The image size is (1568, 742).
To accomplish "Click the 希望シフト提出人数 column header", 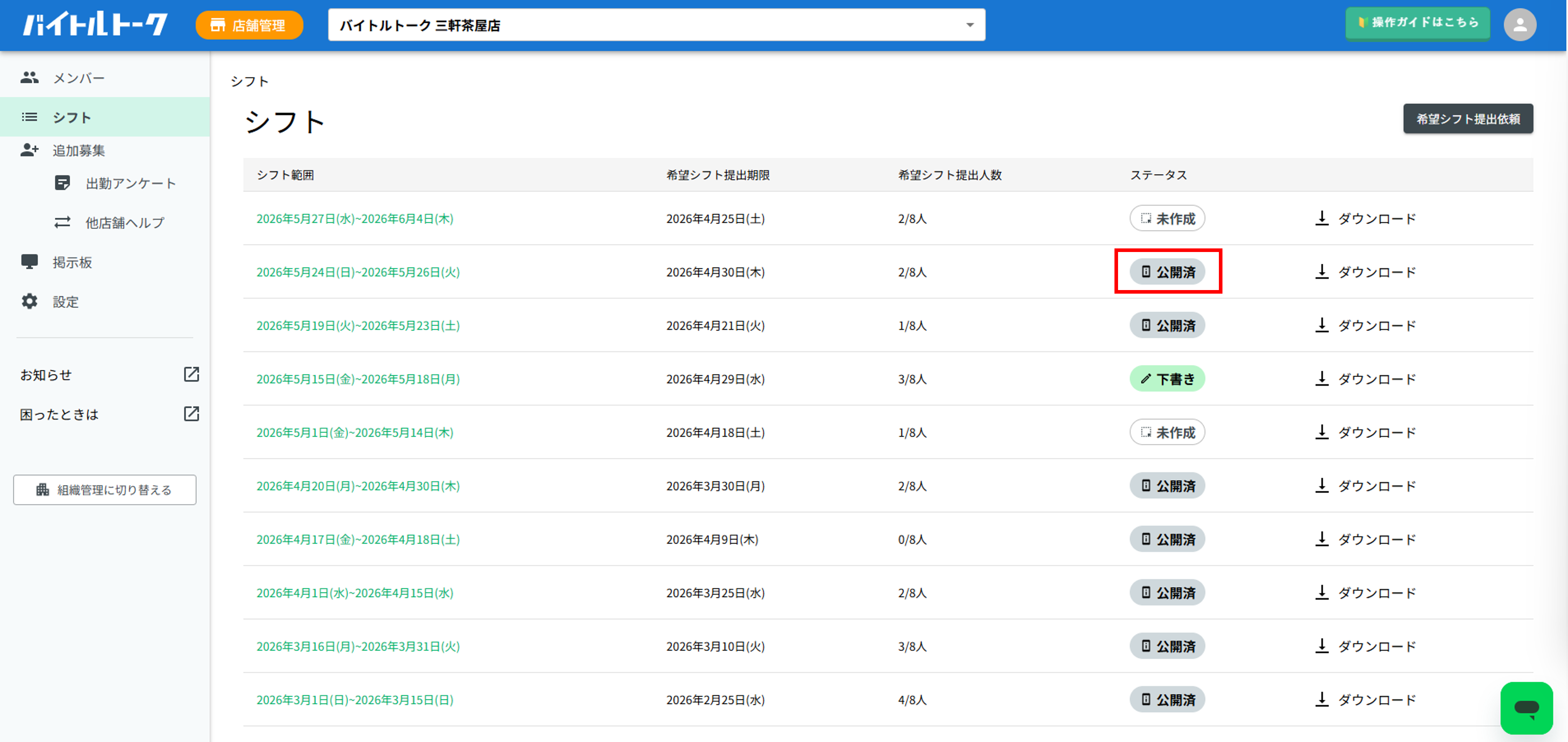I will pos(949,175).
